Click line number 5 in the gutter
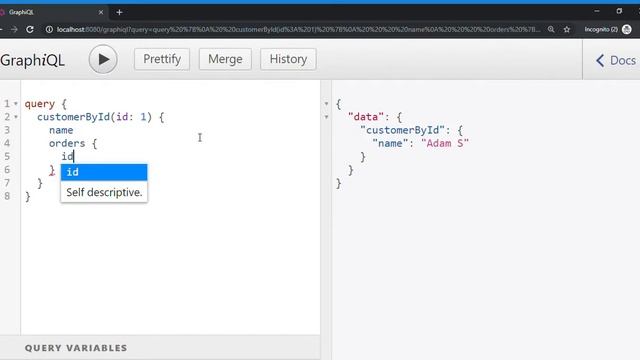This screenshot has height=360, width=640. pos(7,156)
